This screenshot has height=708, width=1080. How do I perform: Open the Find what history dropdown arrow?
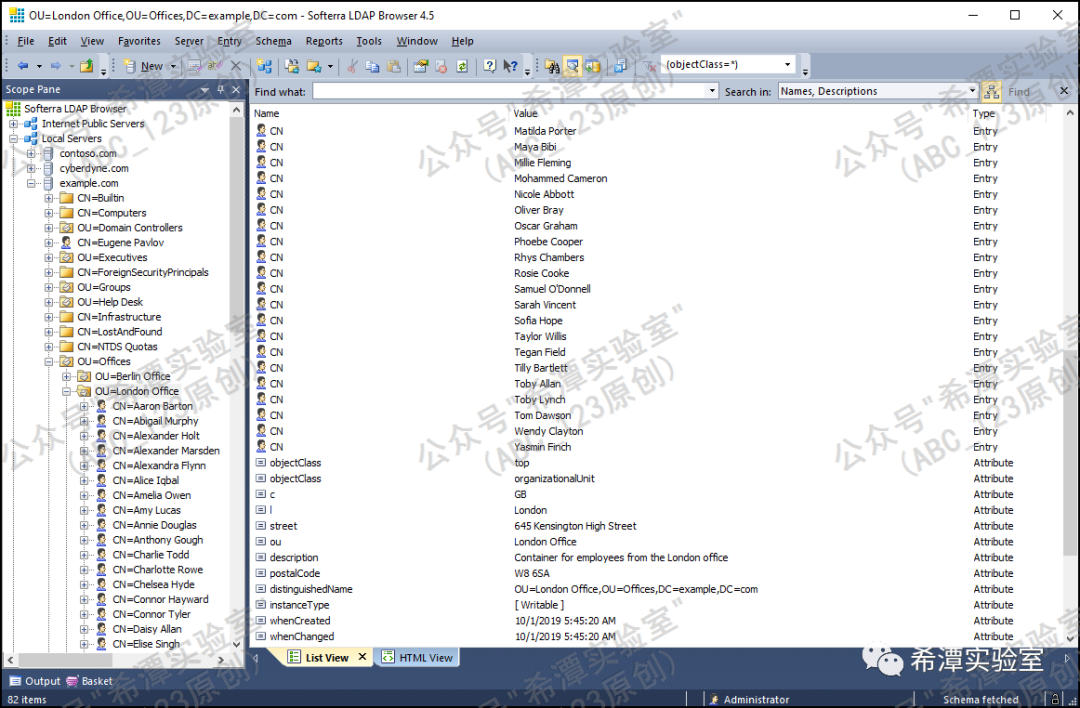point(712,91)
